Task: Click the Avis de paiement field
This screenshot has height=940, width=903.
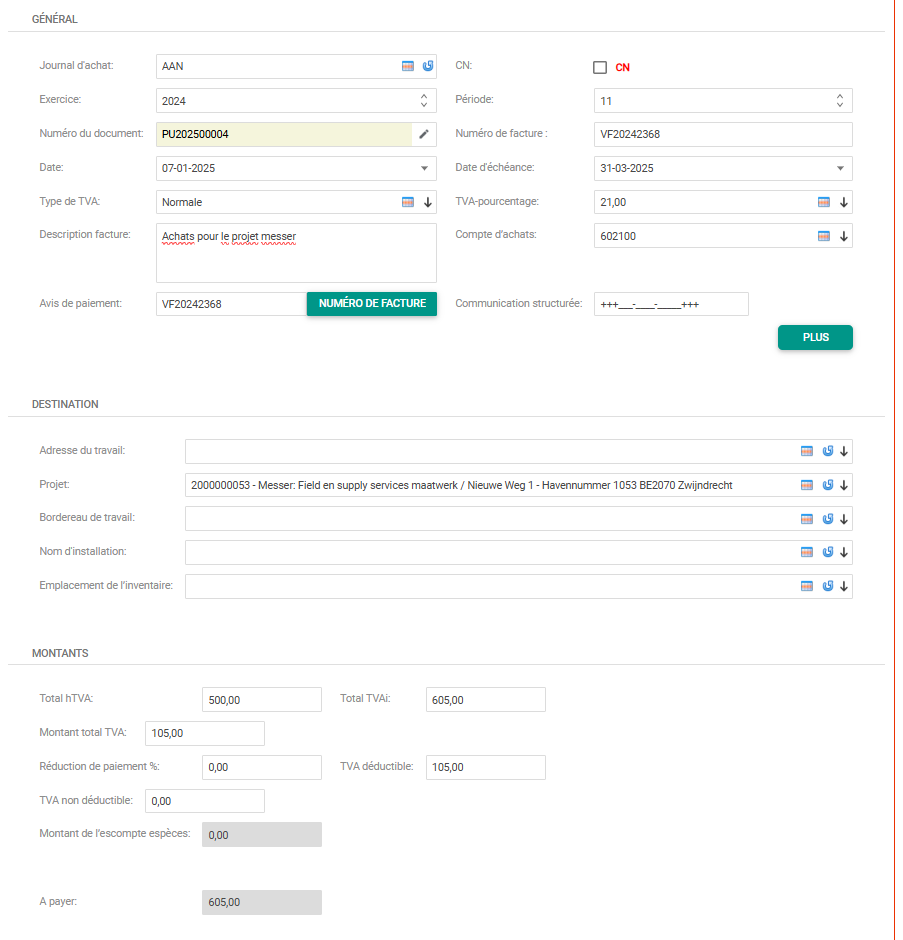Action: click(231, 304)
